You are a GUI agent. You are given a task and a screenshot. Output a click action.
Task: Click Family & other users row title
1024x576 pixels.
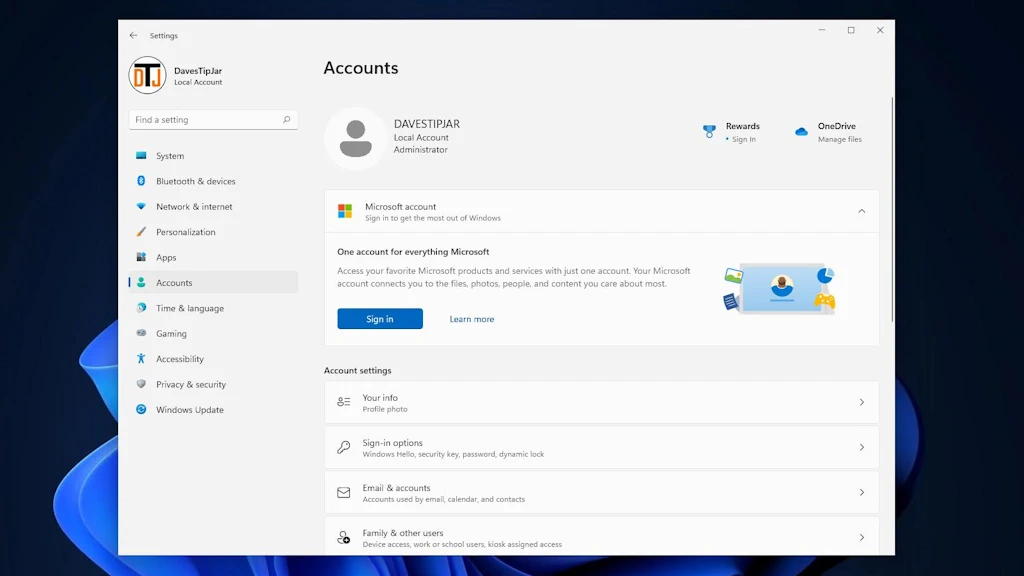point(403,533)
